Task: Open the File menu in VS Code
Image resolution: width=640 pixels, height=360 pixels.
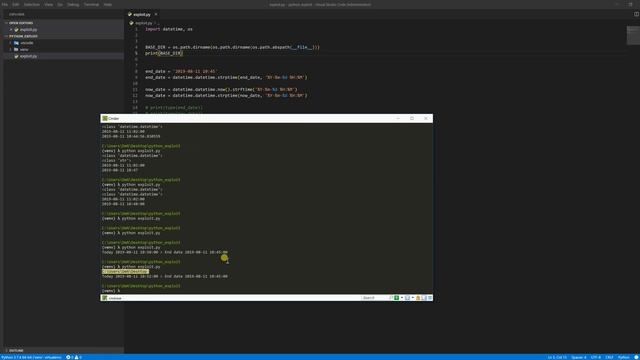Action: click(5, 4)
